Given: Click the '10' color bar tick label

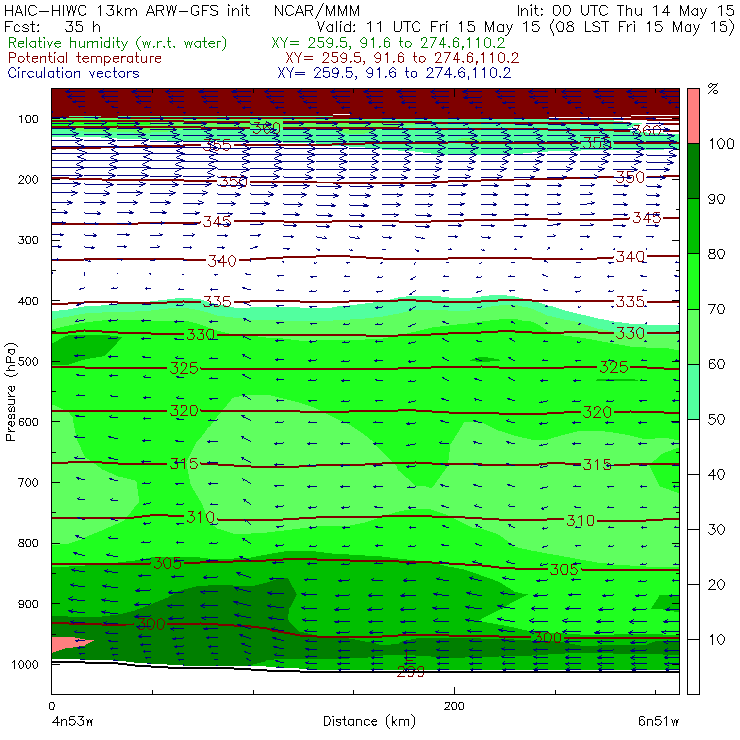Looking at the screenshot, I should pyautogui.click(x=716, y=640).
